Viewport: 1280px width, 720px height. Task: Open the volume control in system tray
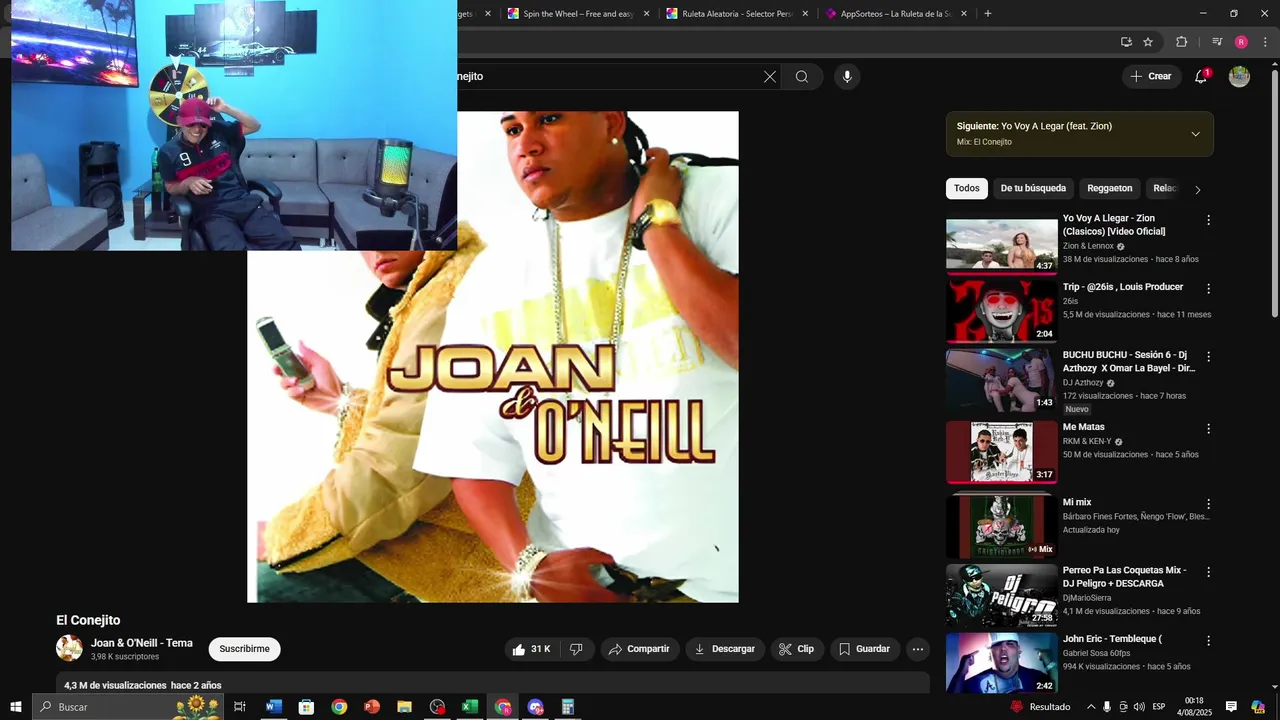pos(1140,707)
